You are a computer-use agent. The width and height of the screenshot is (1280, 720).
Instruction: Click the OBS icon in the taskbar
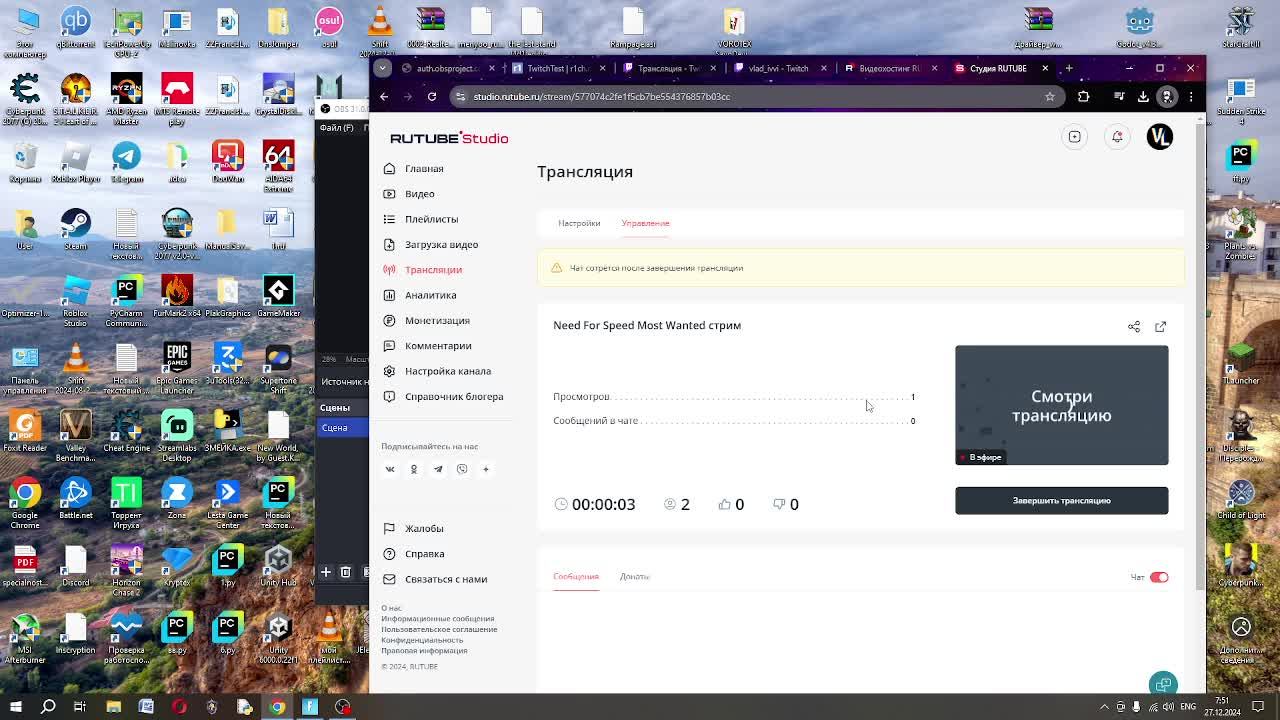(343, 707)
